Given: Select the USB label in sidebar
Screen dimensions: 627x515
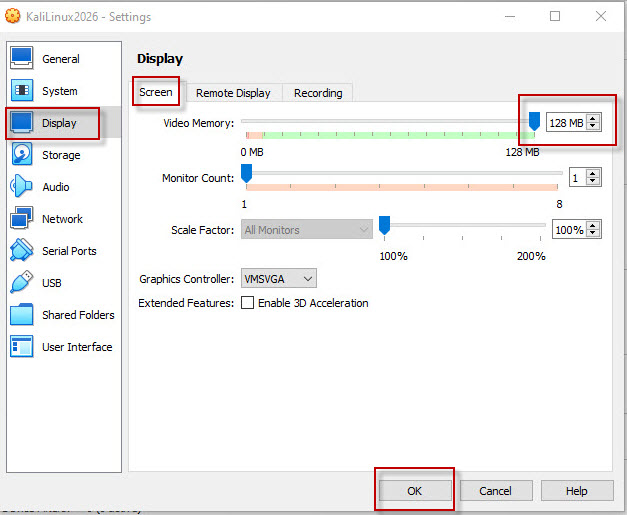Looking at the screenshot, I should (52, 283).
